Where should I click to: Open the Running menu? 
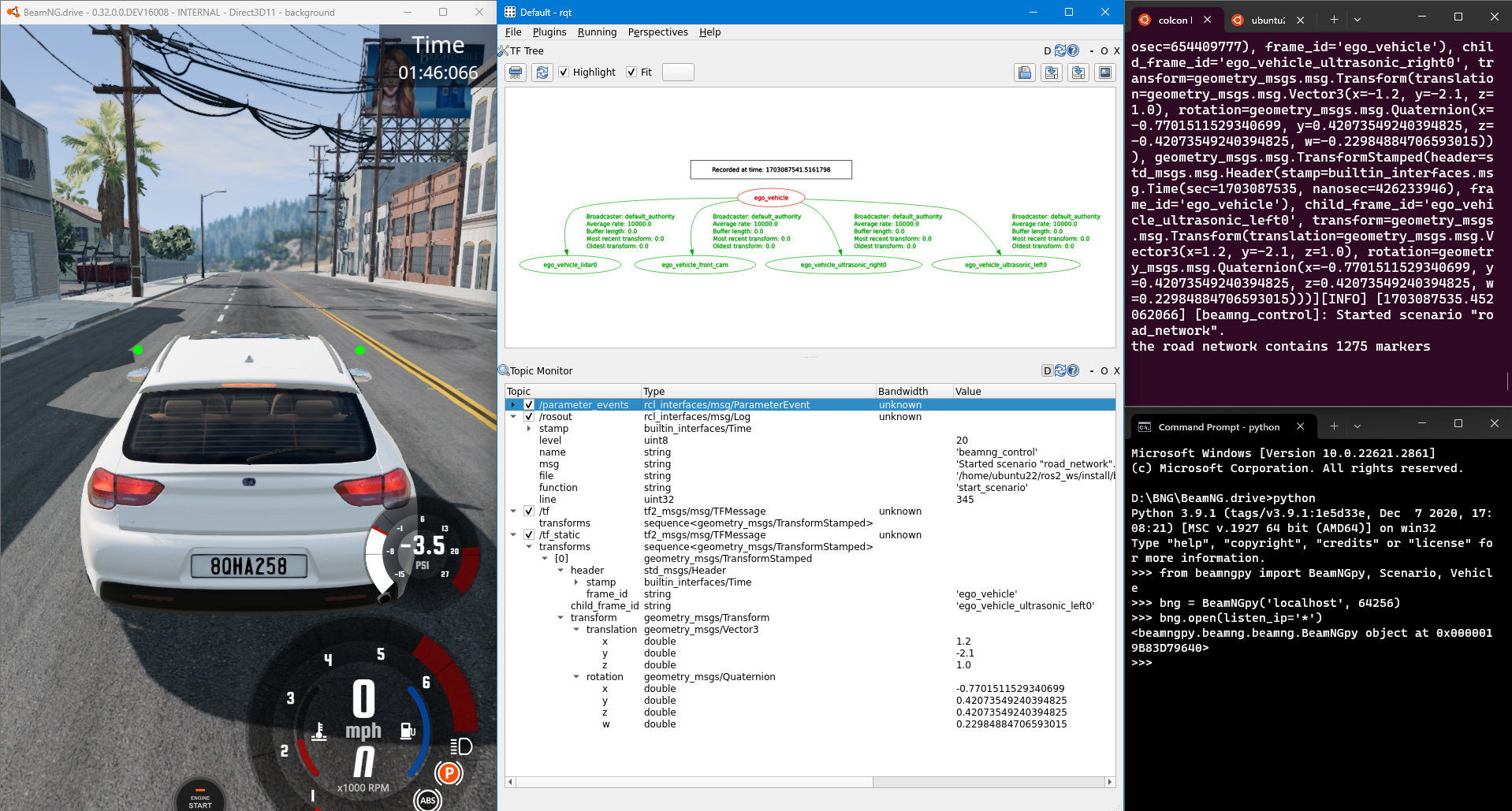tap(597, 32)
